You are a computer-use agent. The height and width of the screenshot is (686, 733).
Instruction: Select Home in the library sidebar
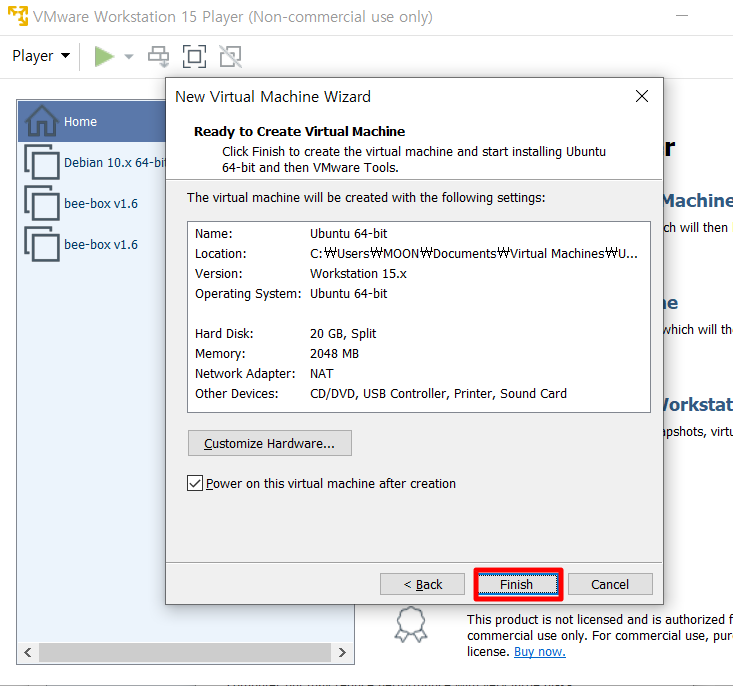[x=92, y=122]
